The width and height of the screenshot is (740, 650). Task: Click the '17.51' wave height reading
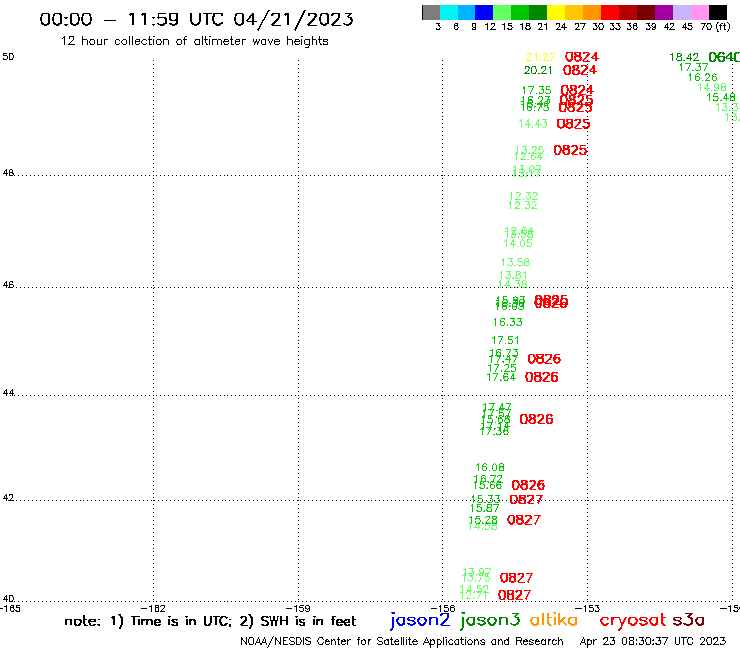tap(505, 340)
